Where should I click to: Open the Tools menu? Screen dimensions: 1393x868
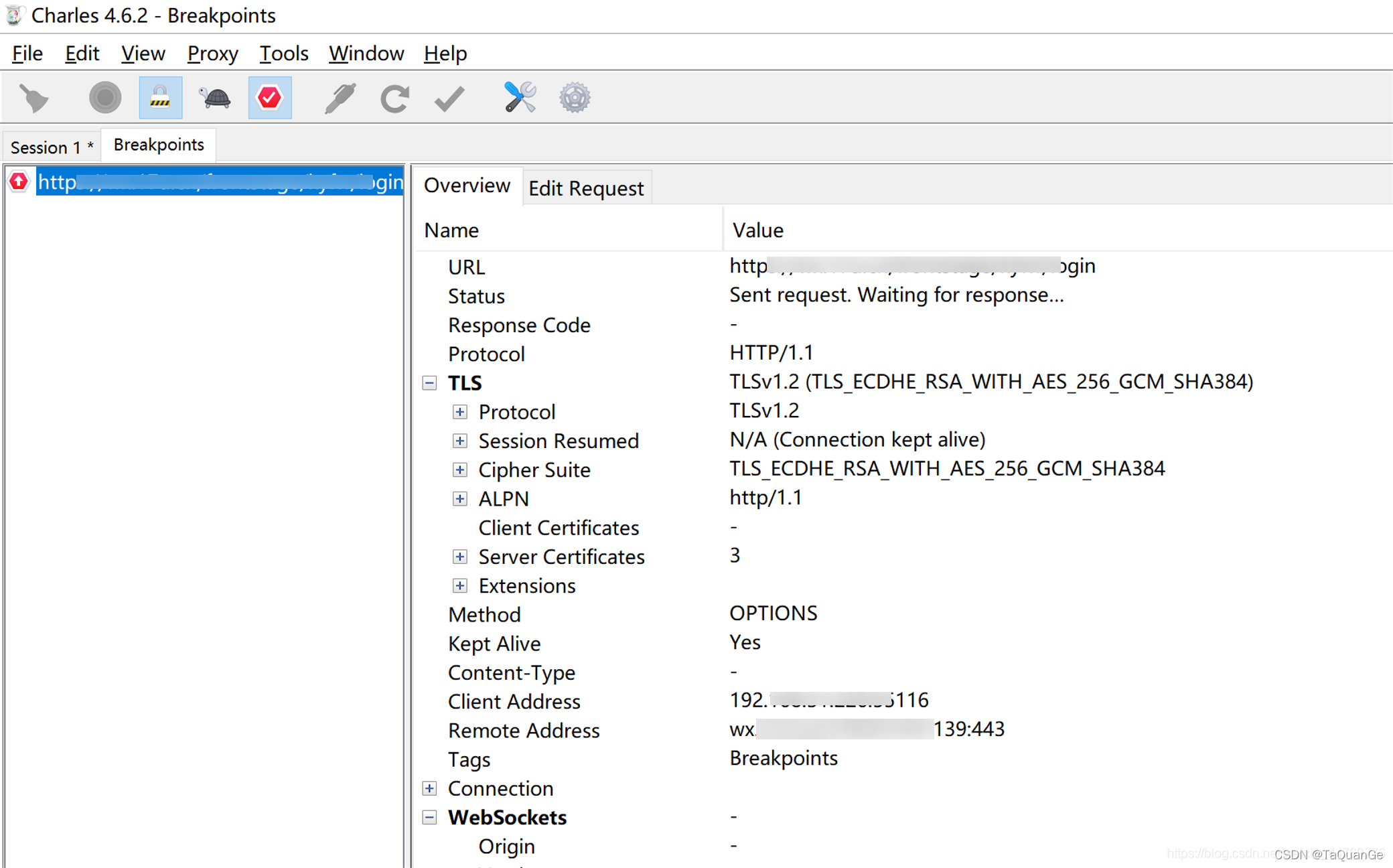(x=283, y=54)
